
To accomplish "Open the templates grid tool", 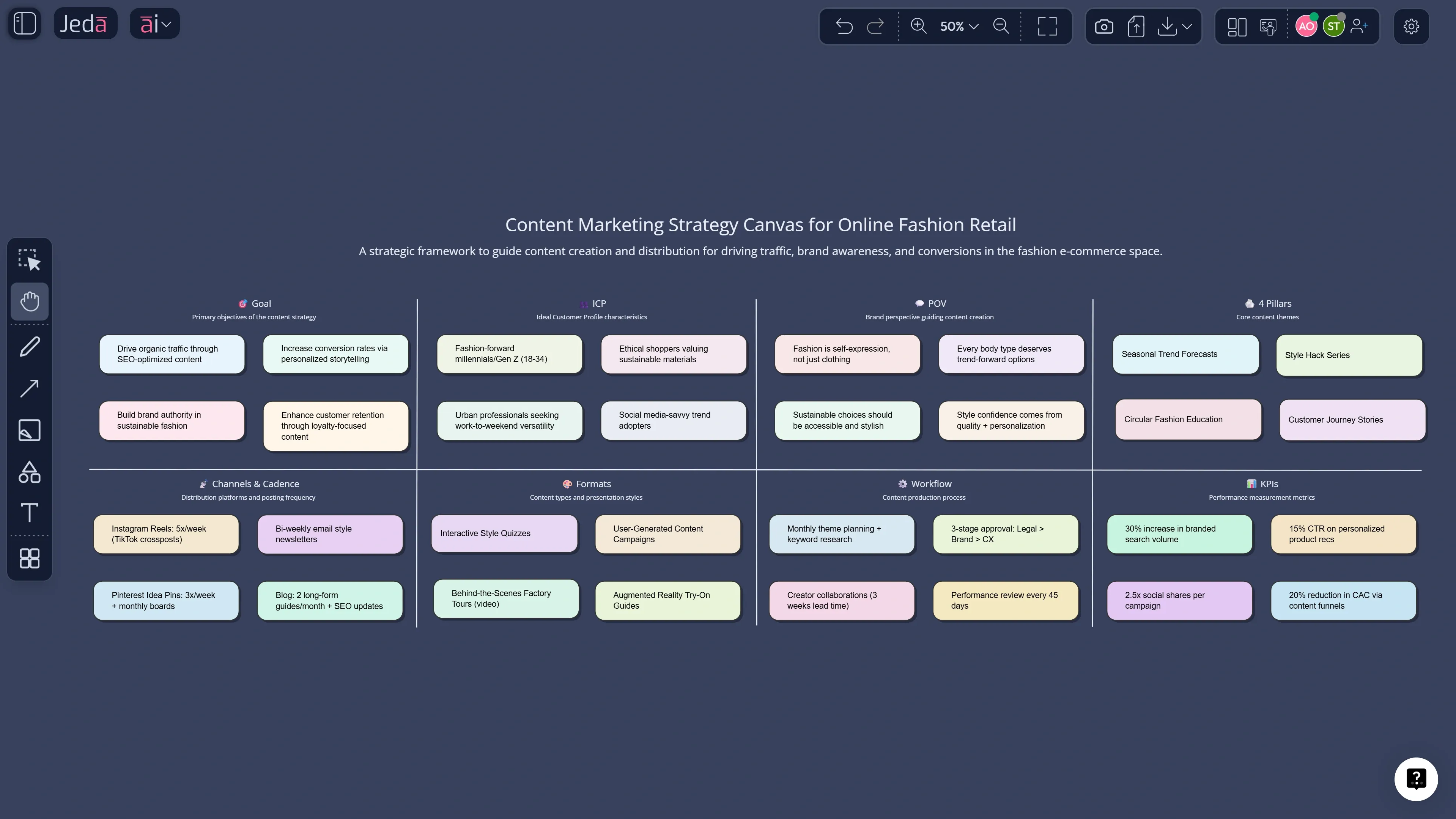I will tap(29, 558).
